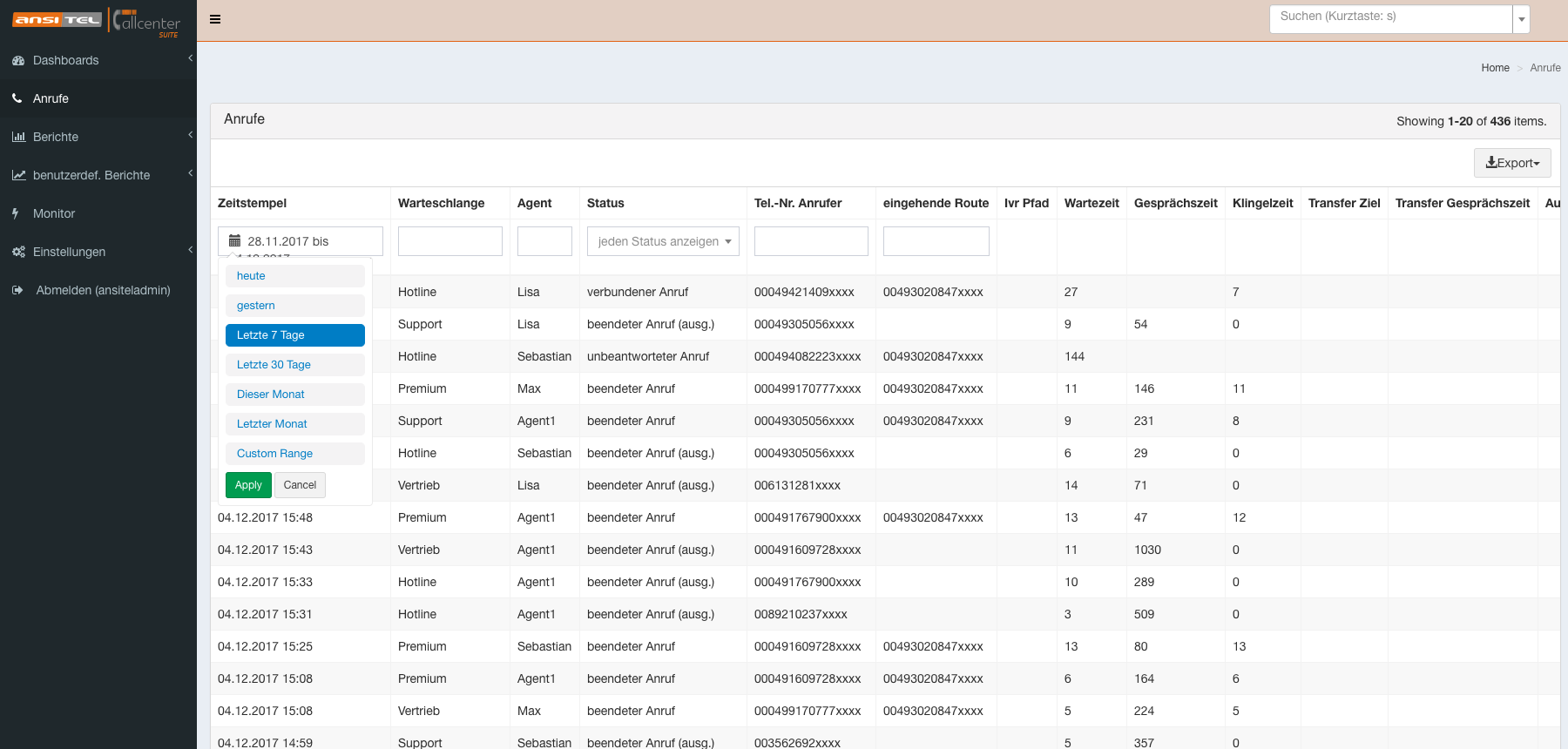Image resolution: width=1568 pixels, height=749 pixels.
Task: Click the Anrufe phone icon
Action: click(x=17, y=98)
